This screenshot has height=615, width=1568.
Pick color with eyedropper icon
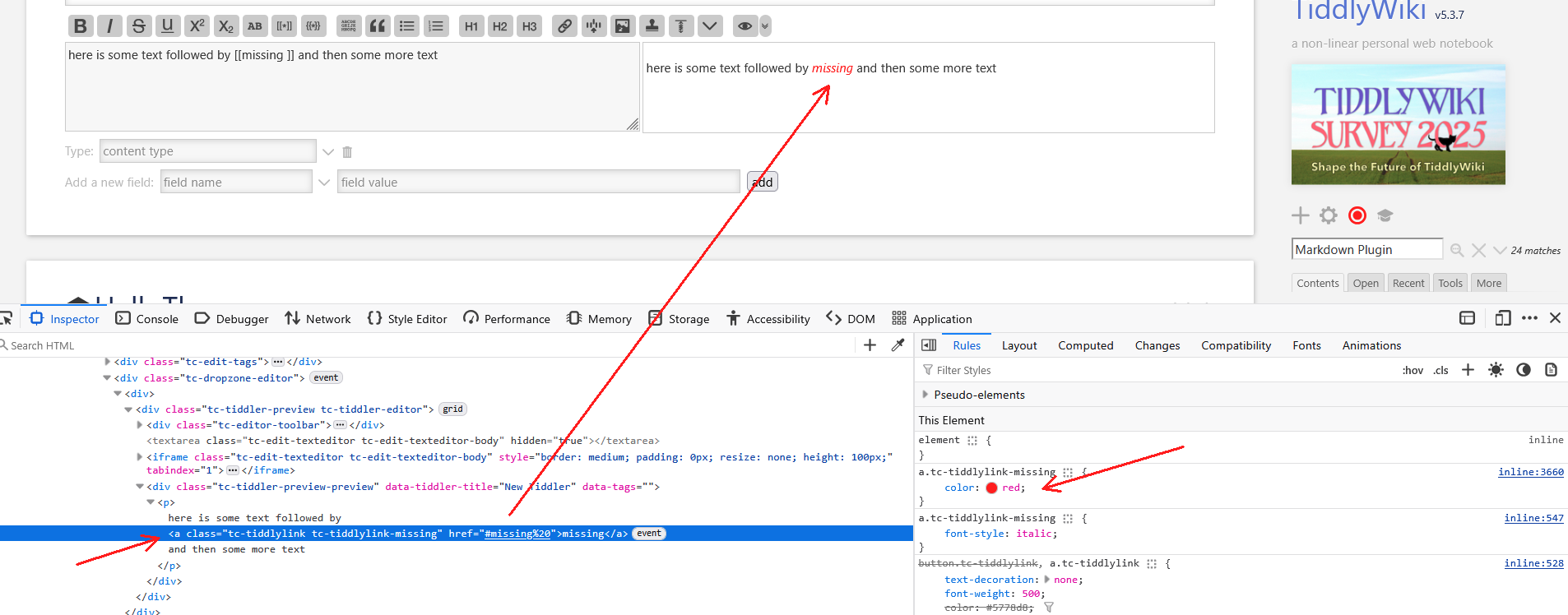[x=898, y=345]
